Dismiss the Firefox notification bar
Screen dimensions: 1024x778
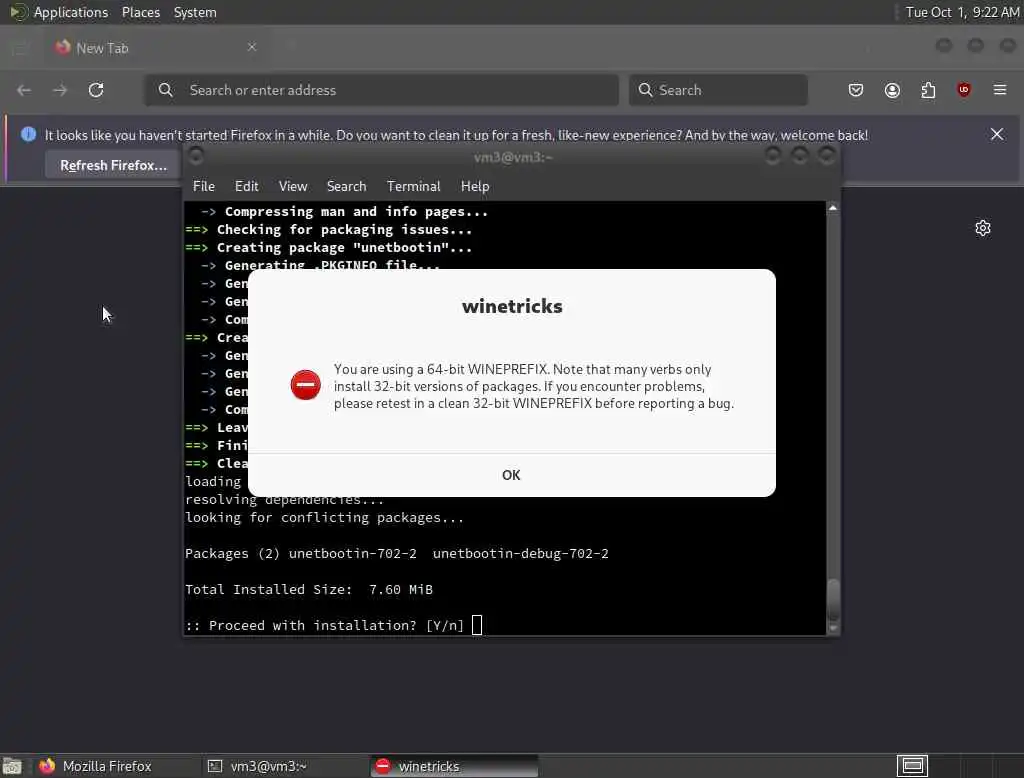click(x=997, y=135)
